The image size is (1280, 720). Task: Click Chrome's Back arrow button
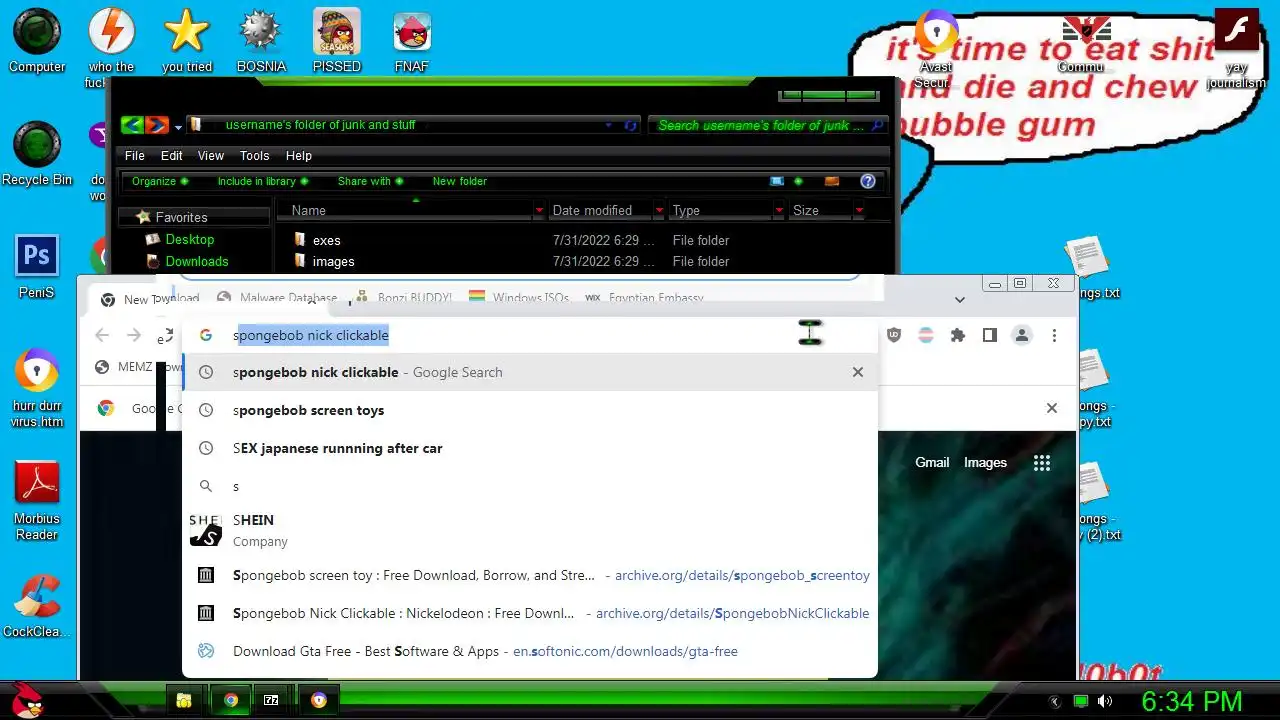pyautogui.click(x=102, y=336)
